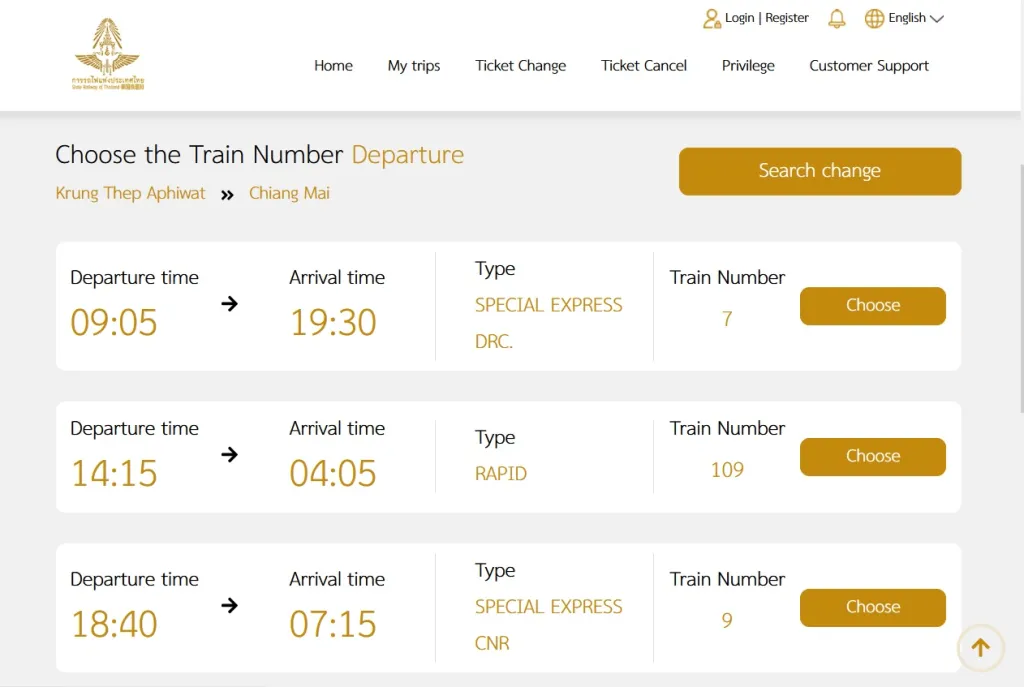Click the Login link

coord(739,18)
